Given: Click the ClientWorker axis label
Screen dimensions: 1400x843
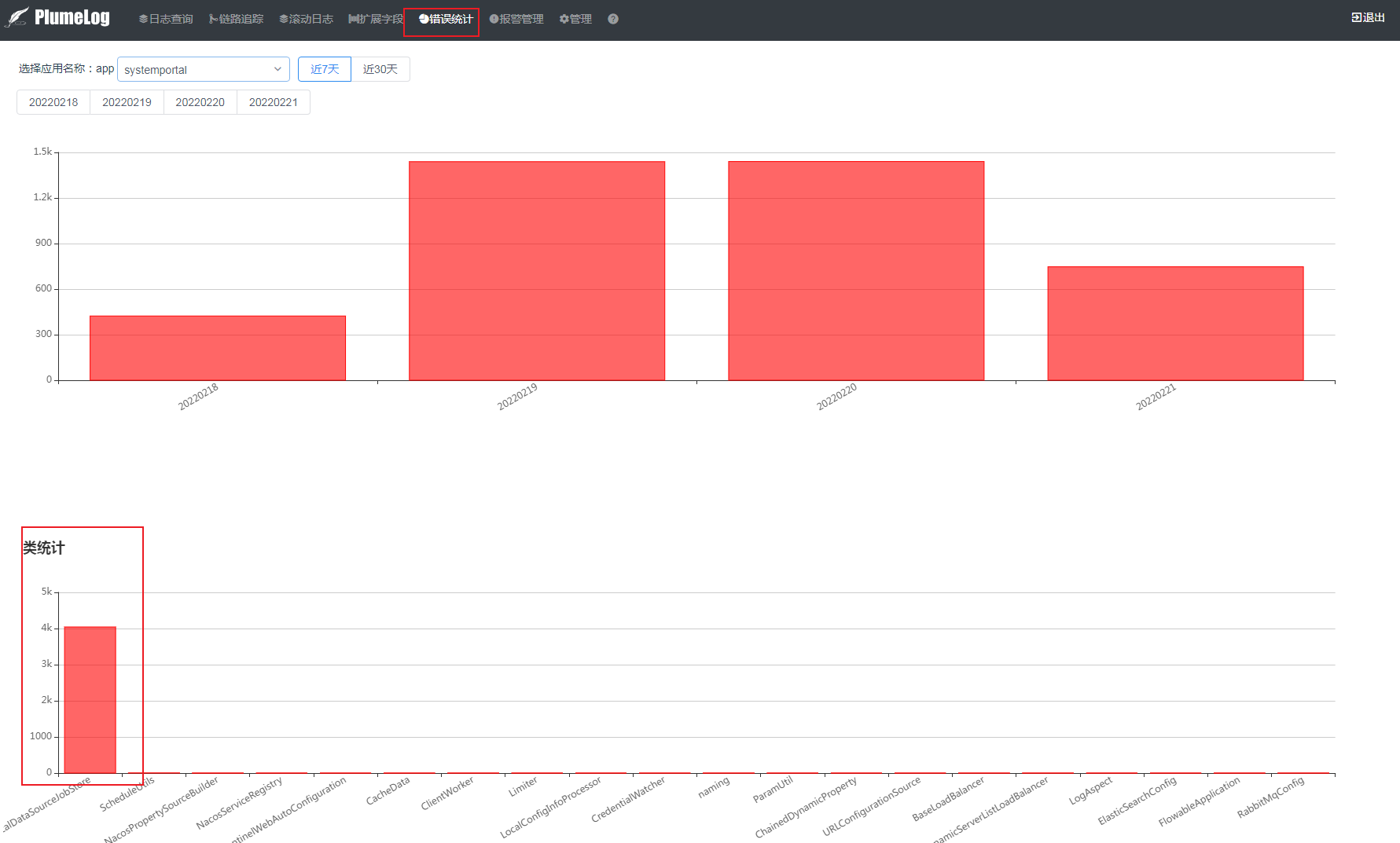Looking at the screenshot, I should coord(447,794).
